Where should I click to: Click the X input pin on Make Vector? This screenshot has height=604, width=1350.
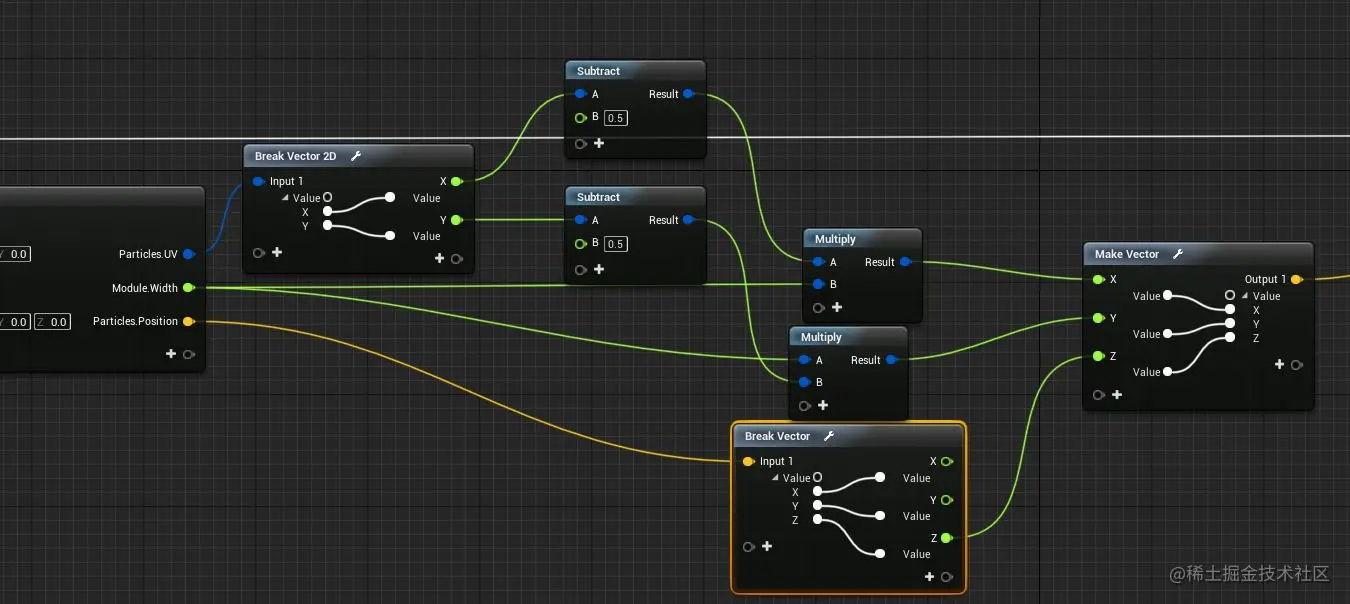tap(1098, 279)
